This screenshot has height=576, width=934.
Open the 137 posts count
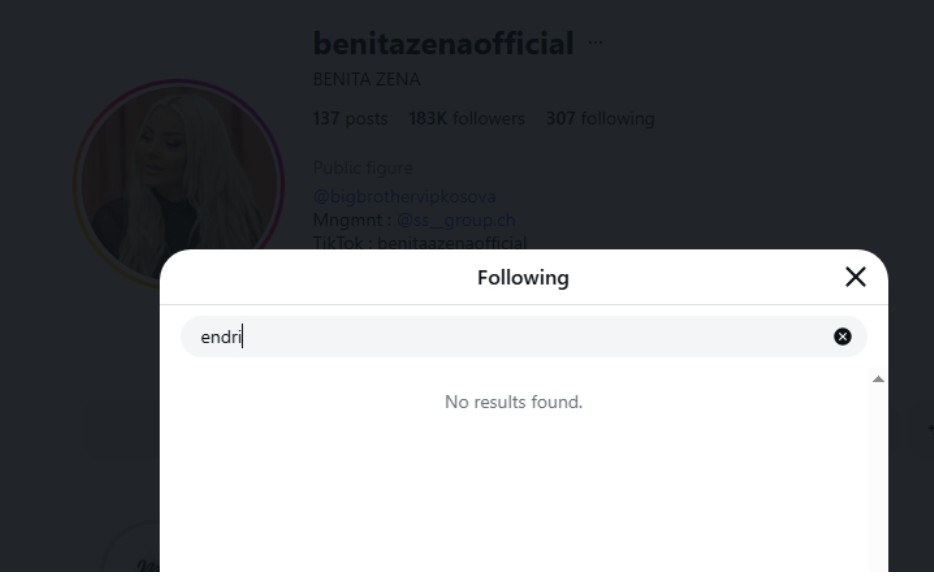click(x=350, y=119)
